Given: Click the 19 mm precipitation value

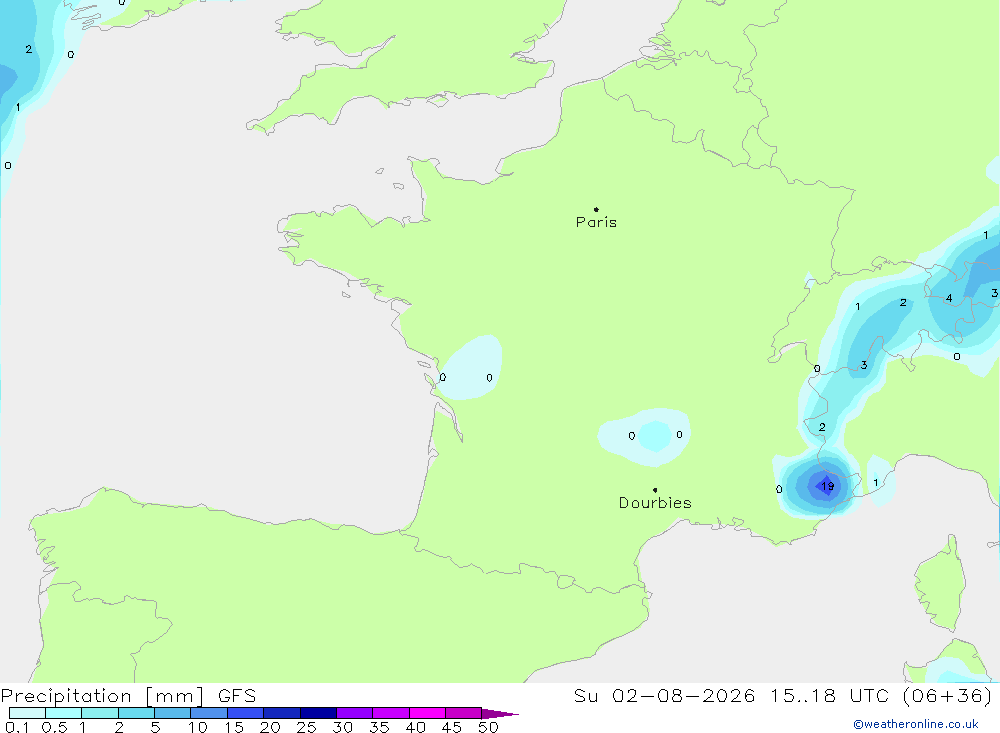Looking at the screenshot, I should click(827, 486).
